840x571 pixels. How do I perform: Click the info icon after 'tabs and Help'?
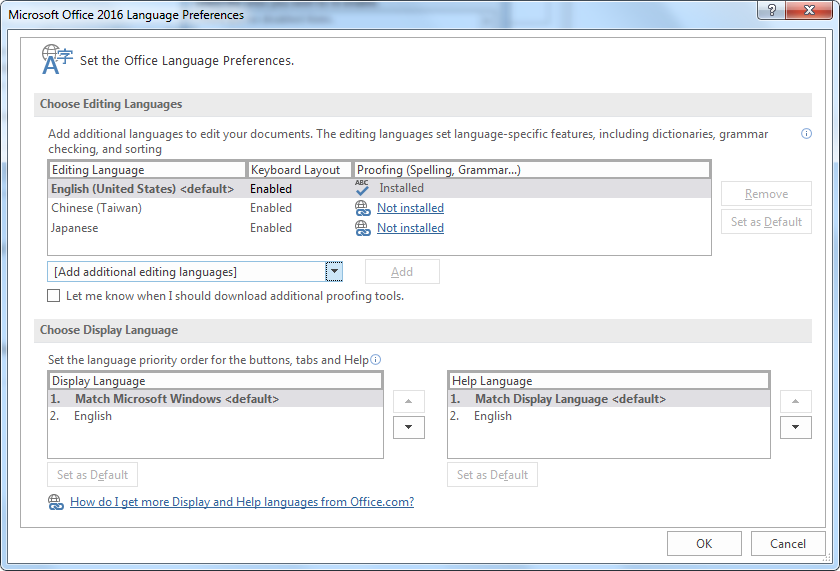[376, 359]
